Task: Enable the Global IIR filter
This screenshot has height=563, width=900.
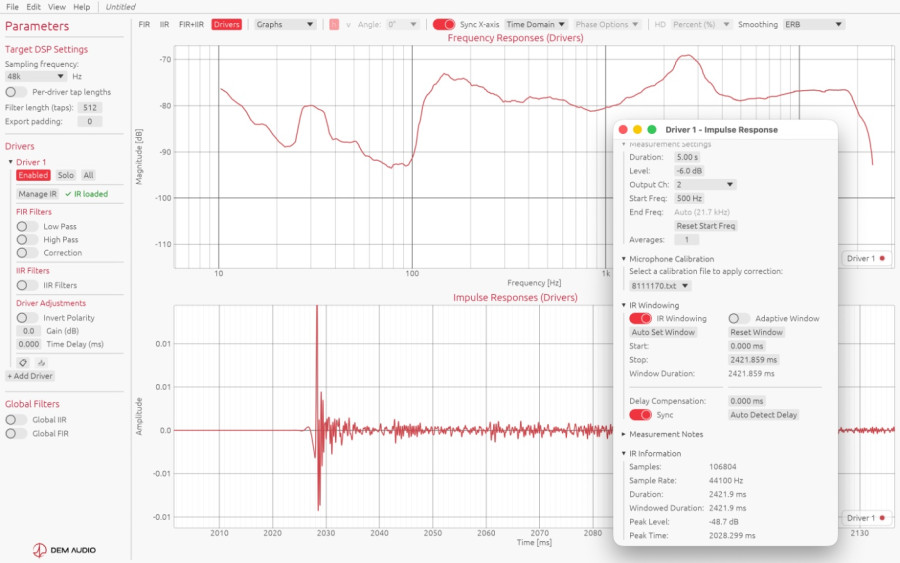Action: pos(15,420)
